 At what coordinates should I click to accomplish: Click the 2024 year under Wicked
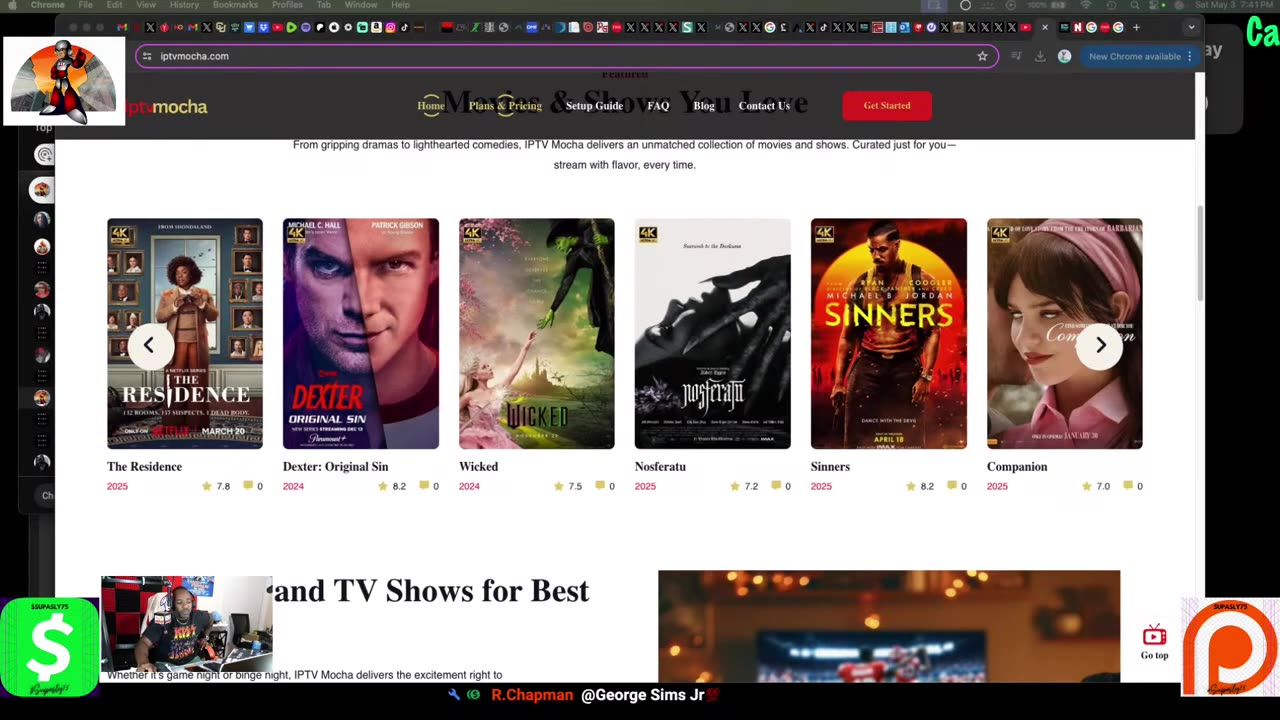tap(469, 486)
